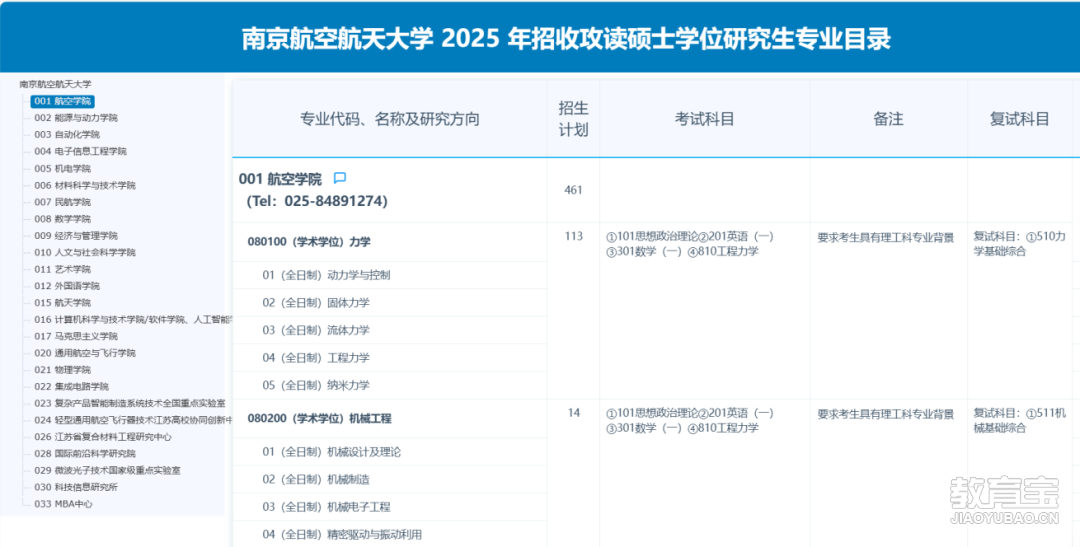This screenshot has width=1080, height=547.
Task: Open 022 集成电路学院
Action: (x=72, y=386)
